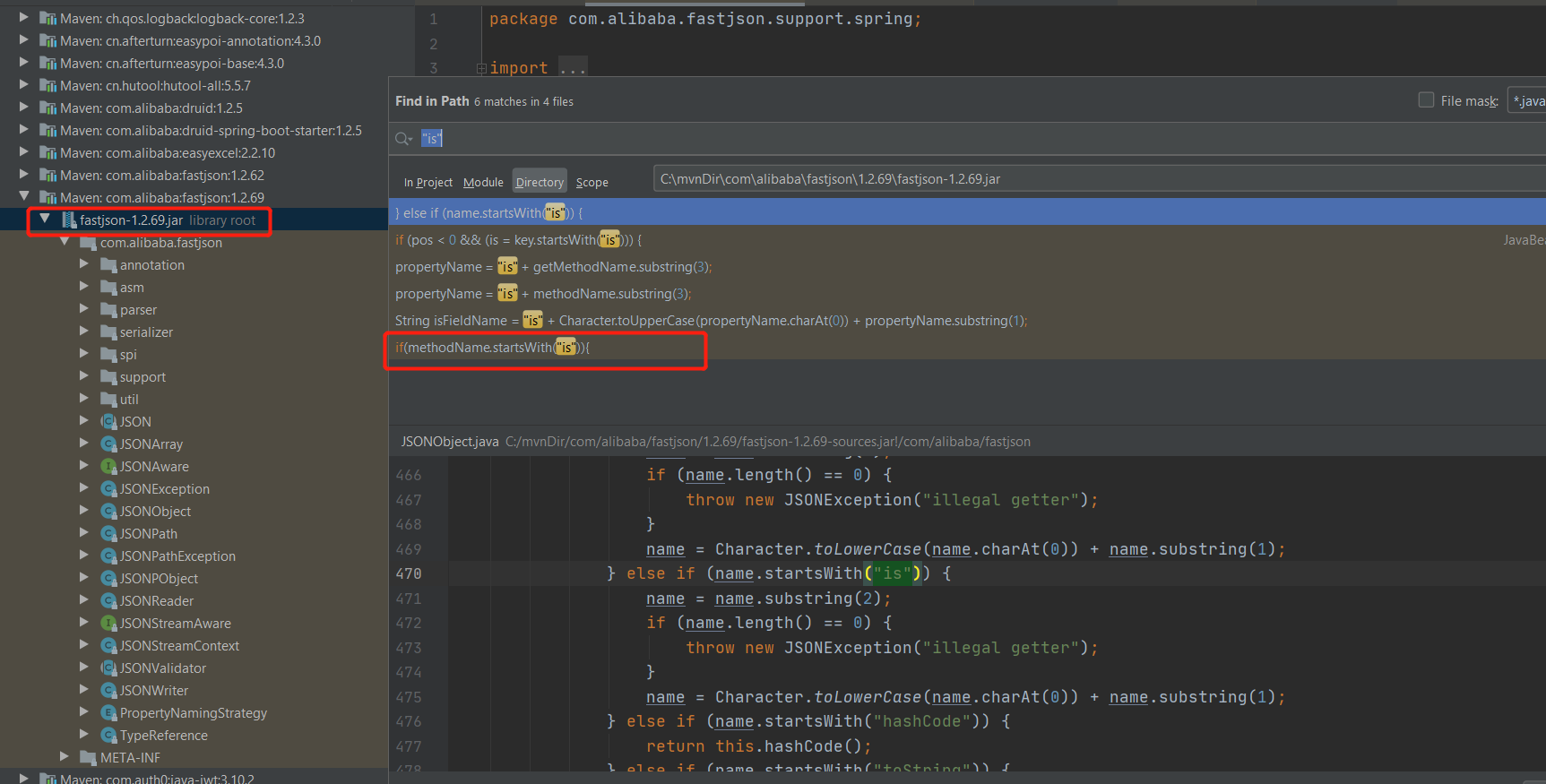Click the JSONStreamAware interface icon
Screen dimensions: 1546x784
click(108, 623)
